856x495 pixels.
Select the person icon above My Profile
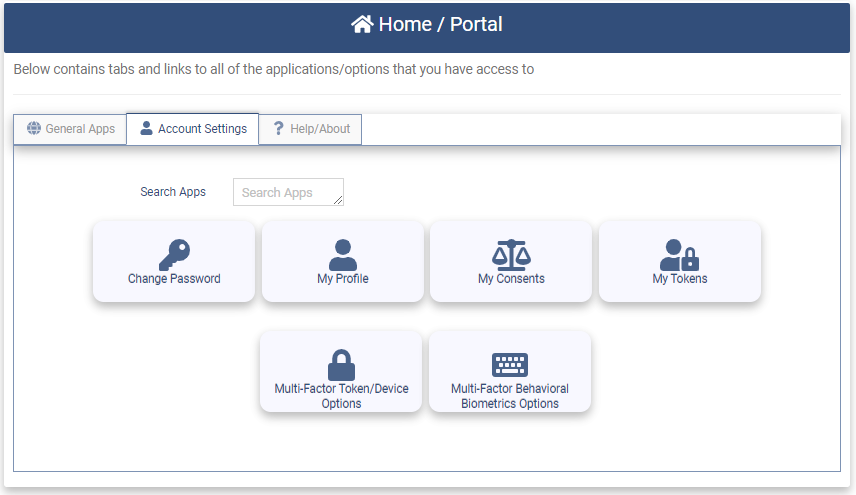coord(343,254)
